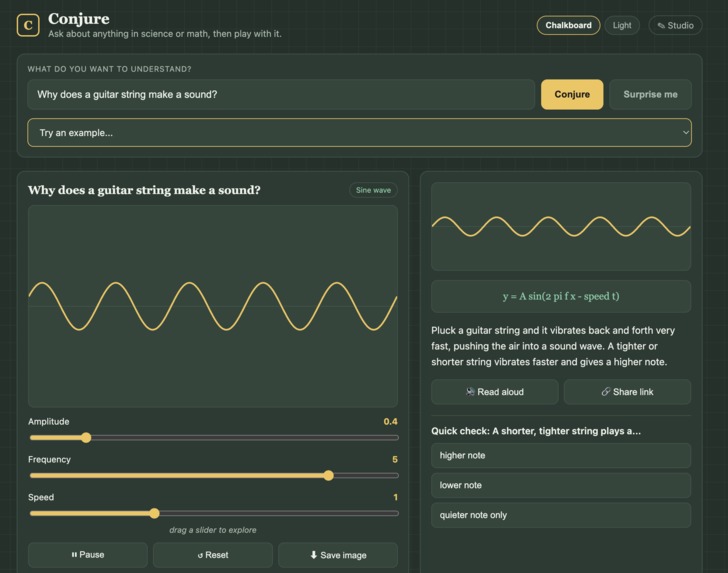Adjust the Frequency slider
This screenshot has width=728, height=573.
pos(214,475)
